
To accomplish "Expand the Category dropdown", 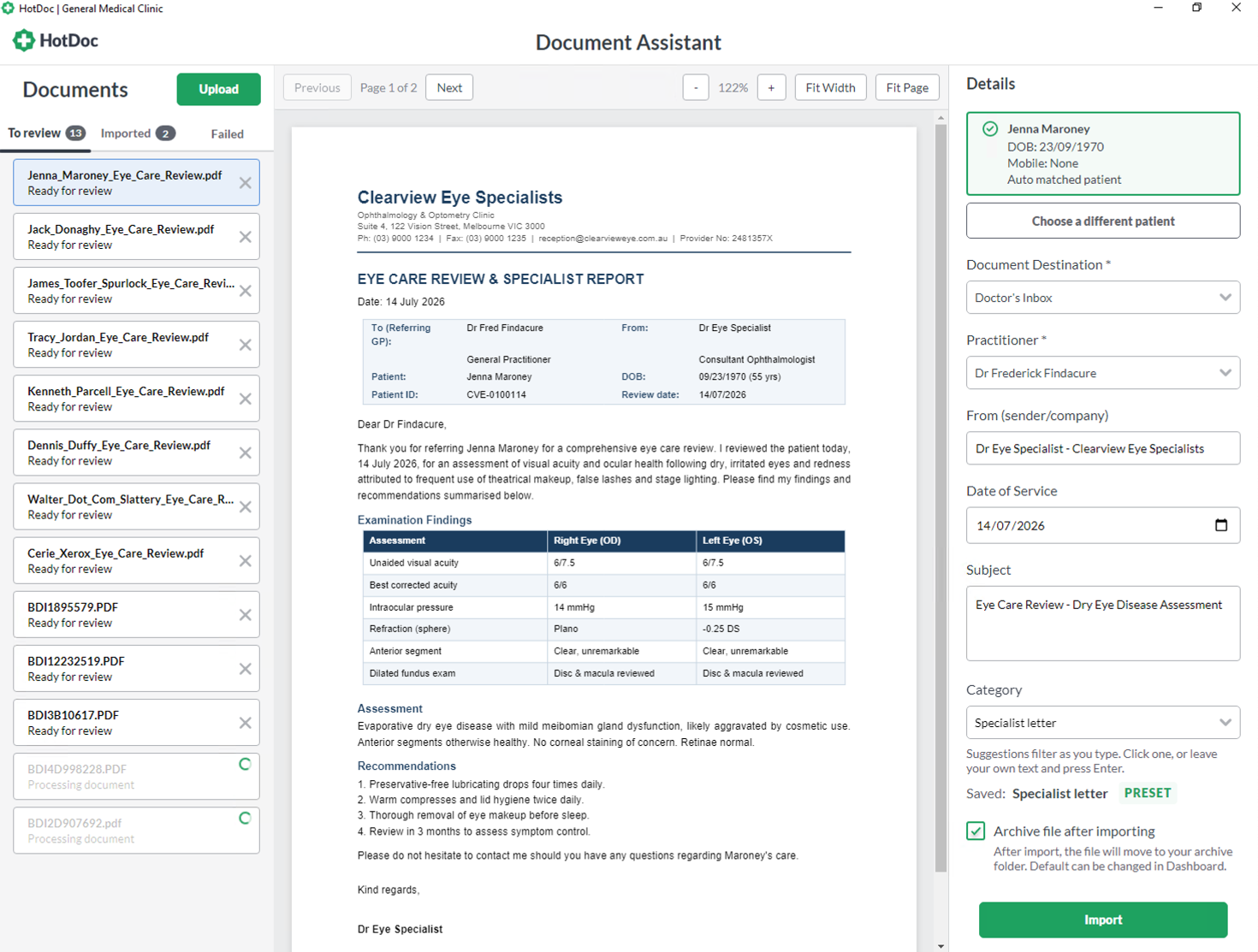I will coord(1103,723).
